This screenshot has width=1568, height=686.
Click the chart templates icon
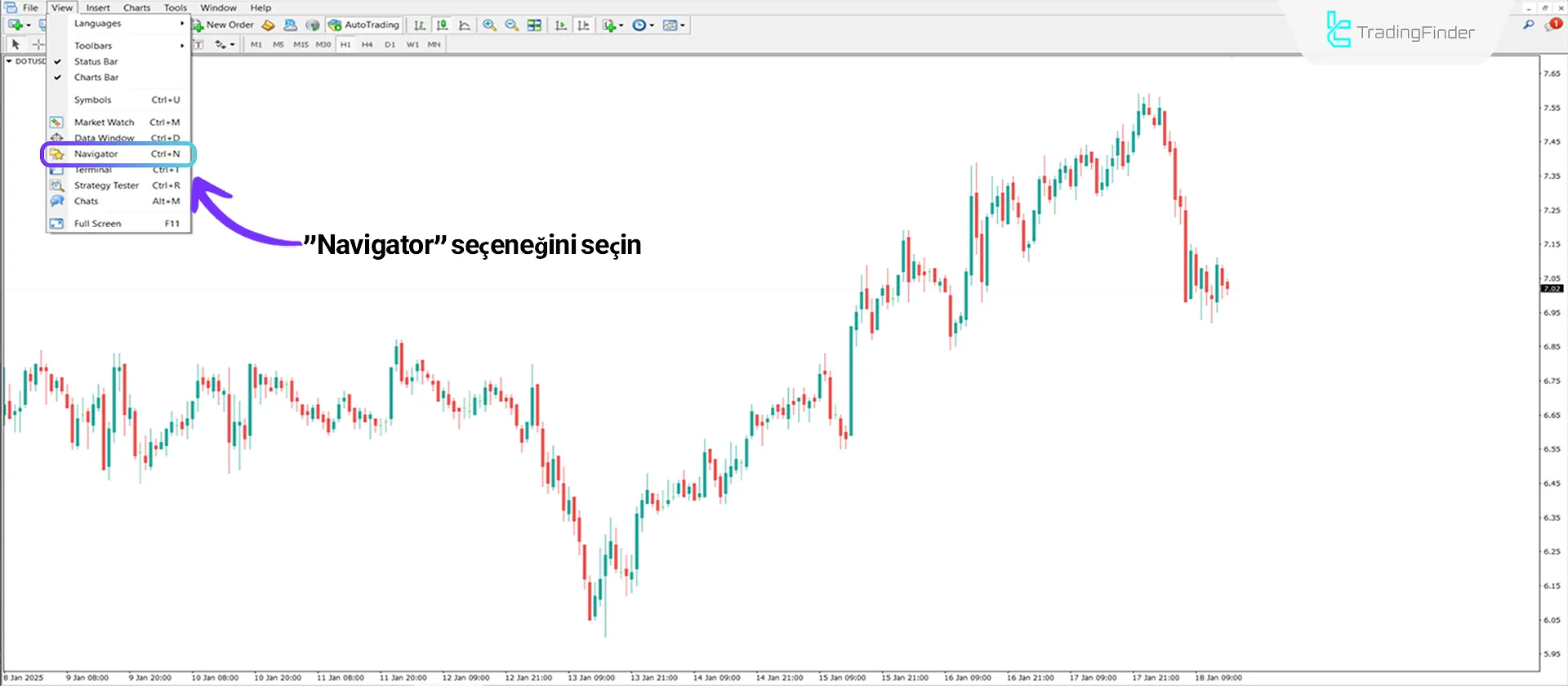click(x=670, y=25)
